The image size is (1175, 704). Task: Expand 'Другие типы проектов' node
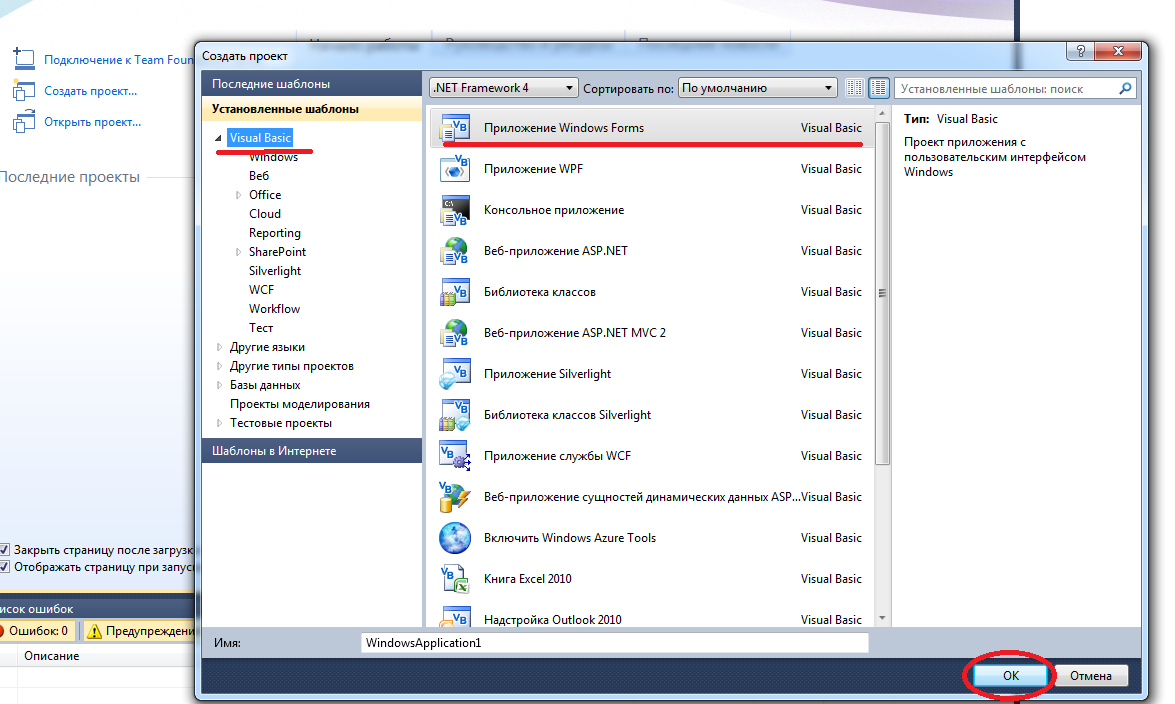tap(219, 366)
